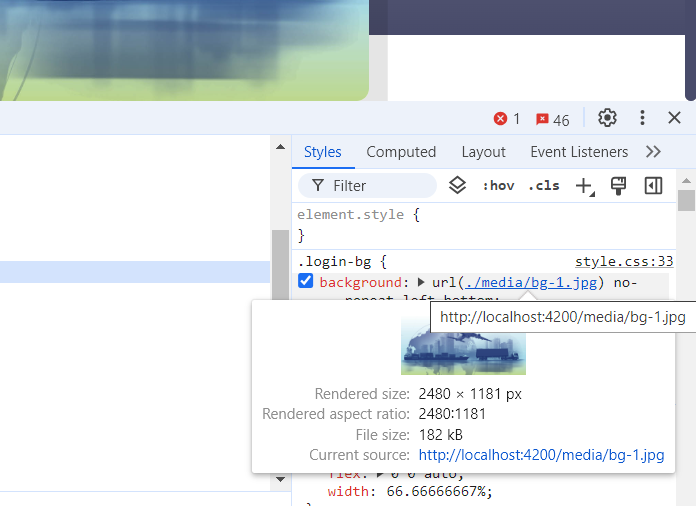This screenshot has height=506, width=696.
Task: Click the 46 issues counter icon
Action: (543, 119)
